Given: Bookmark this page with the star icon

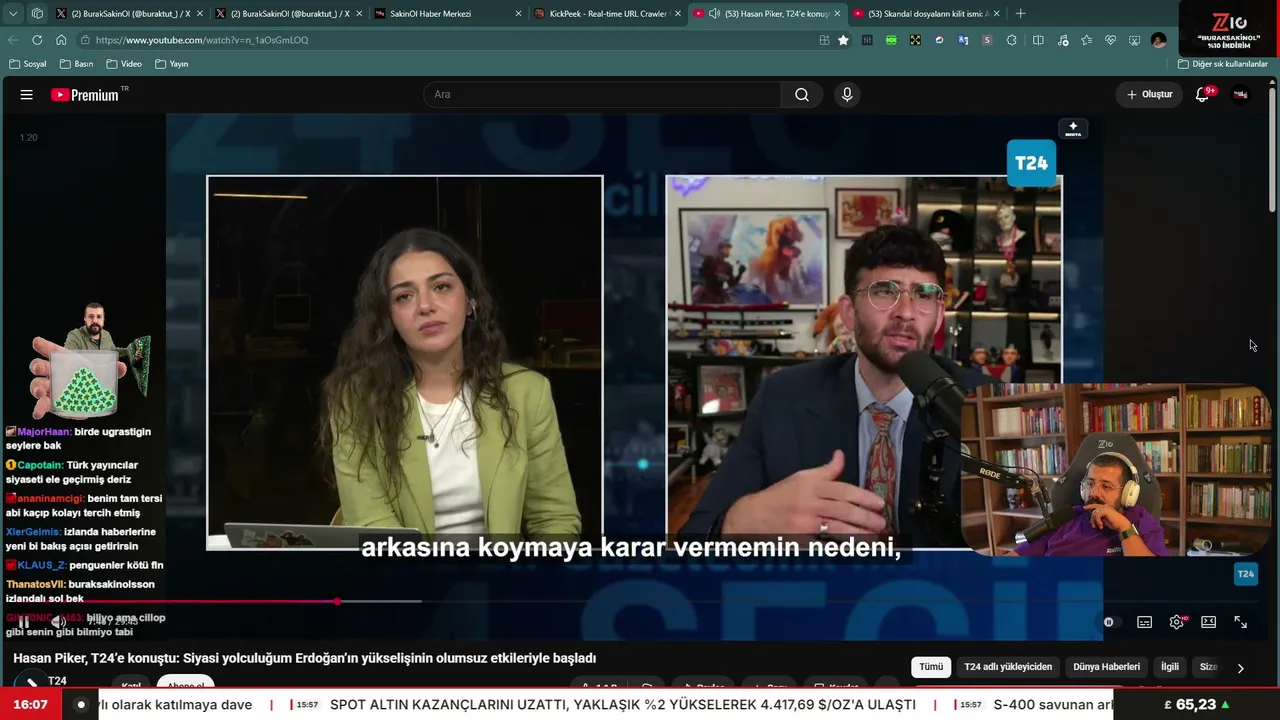Looking at the screenshot, I should pos(844,40).
